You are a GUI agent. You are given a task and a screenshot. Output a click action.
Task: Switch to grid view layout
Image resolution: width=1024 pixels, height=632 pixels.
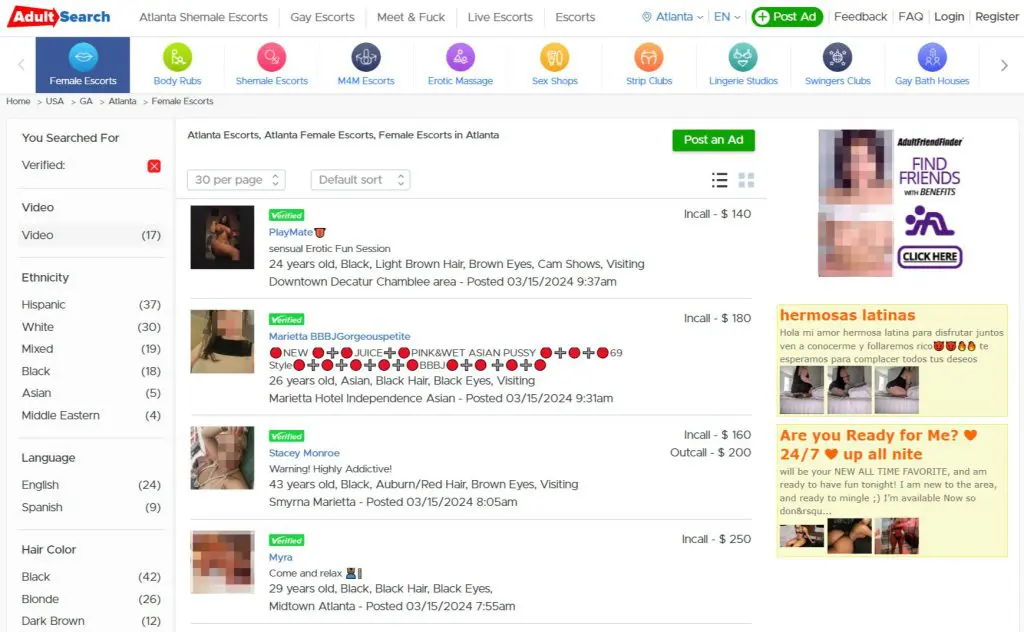point(746,180)
